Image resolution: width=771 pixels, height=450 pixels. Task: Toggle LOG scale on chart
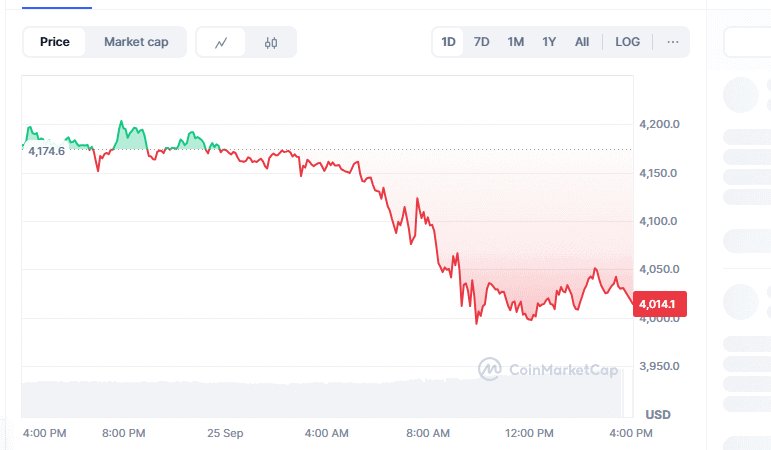coord(628,42)
